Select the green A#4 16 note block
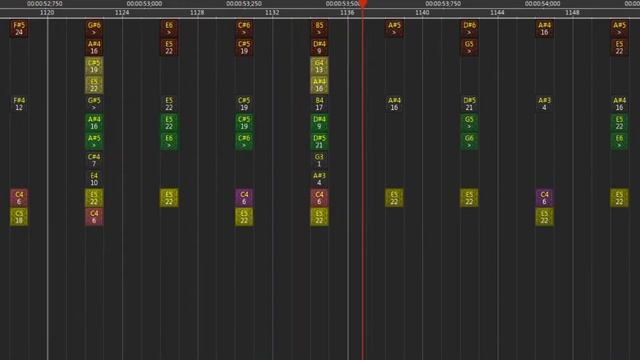The width and height of the screenshot is (640, 360). pyautogui.click(x=94, y=122)
